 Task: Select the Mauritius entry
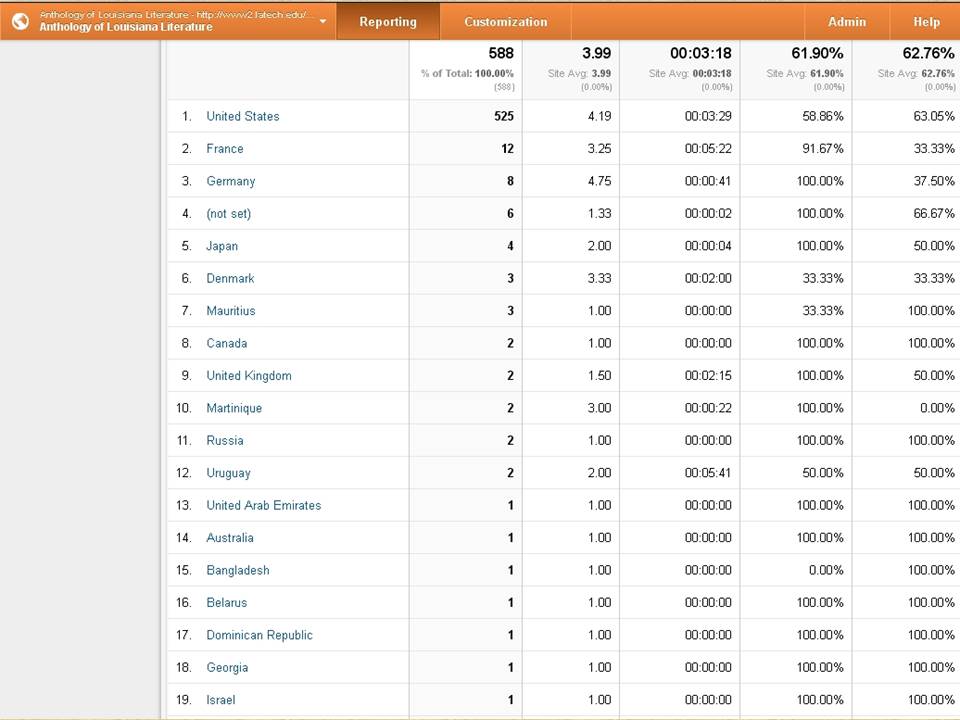point(231,311)
